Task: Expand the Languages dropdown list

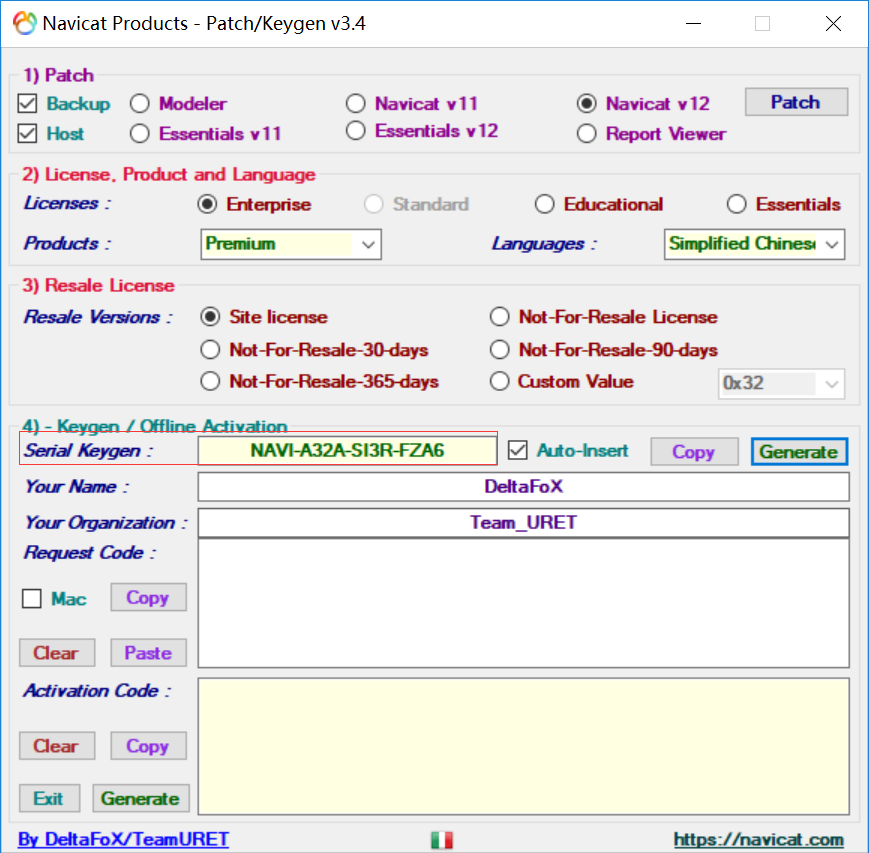Action: pos(755,244)
